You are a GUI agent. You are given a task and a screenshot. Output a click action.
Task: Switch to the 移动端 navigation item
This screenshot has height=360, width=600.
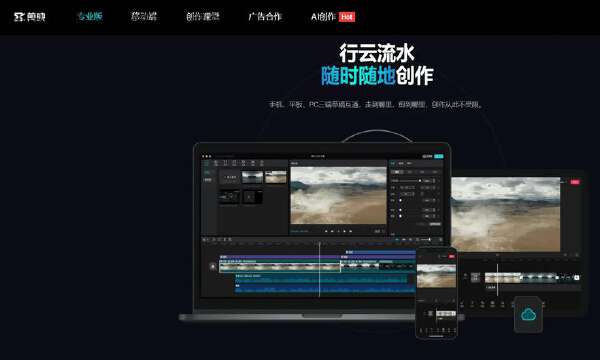144,16
